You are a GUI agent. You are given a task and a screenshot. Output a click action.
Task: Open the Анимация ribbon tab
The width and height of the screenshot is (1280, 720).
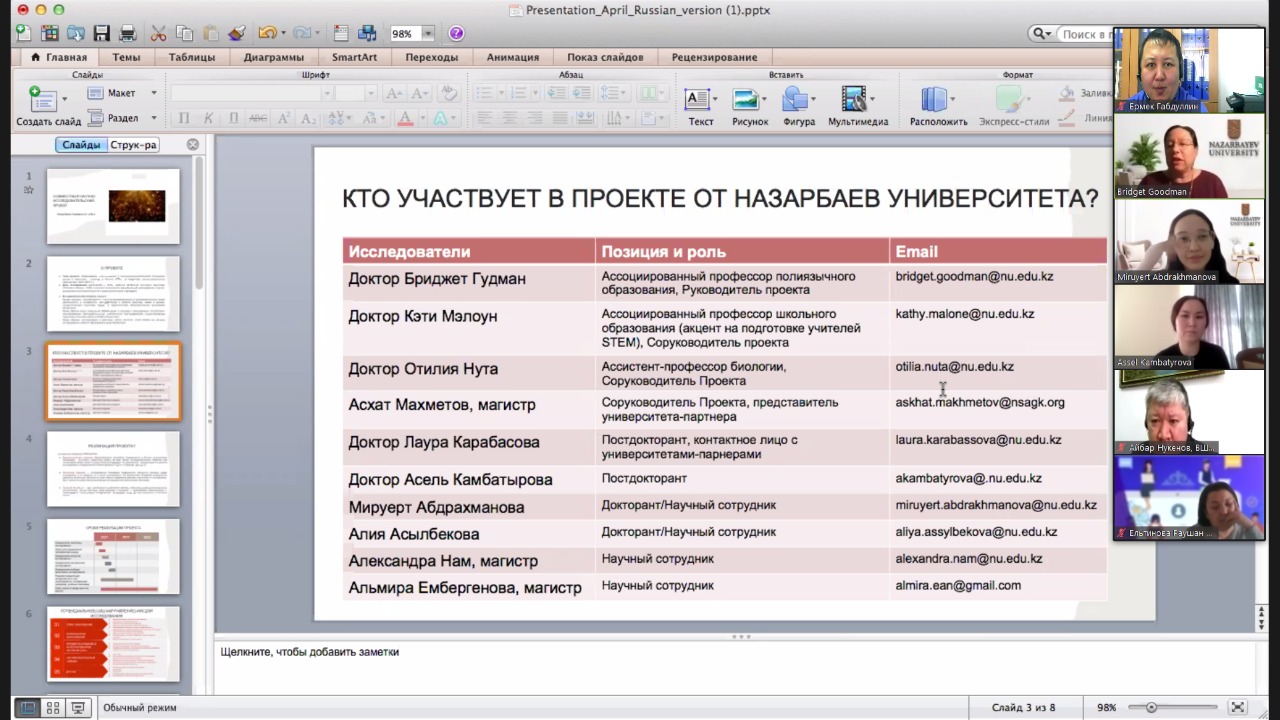point(512,57)
